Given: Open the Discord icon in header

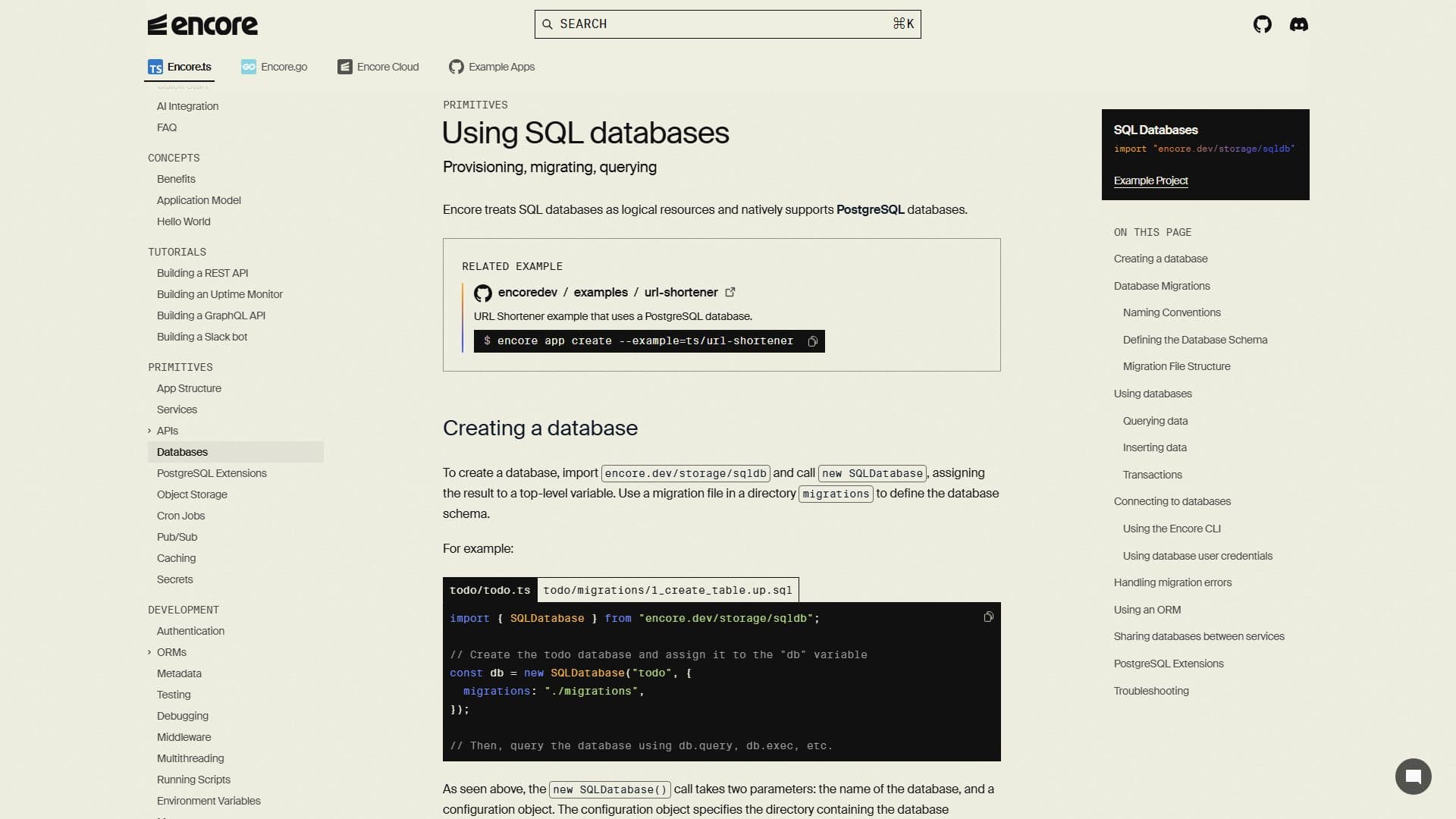Looking at the screenshot, I should [x=1298, y=24].
